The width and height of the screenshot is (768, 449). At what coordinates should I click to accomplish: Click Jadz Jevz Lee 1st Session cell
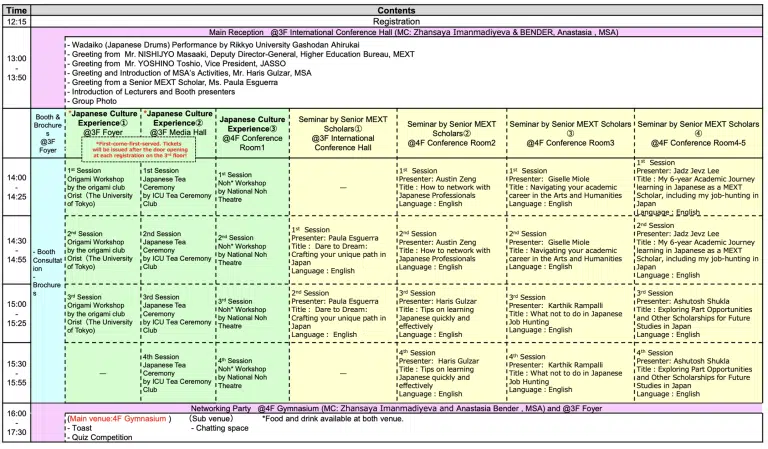tap(698, 187)
